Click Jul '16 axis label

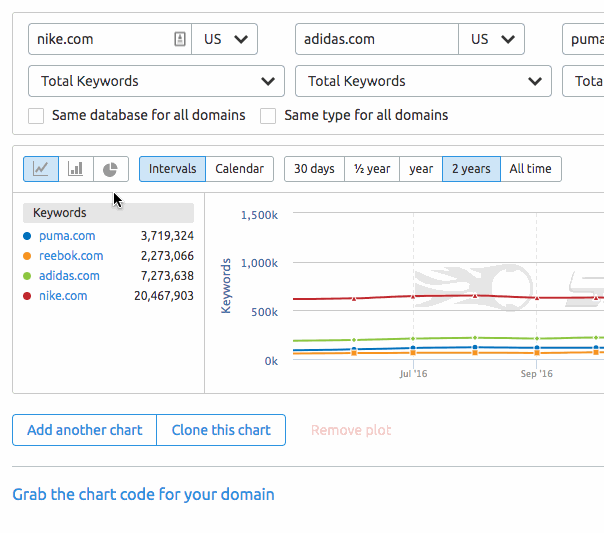pyautogui.click(x=413, y=374)
